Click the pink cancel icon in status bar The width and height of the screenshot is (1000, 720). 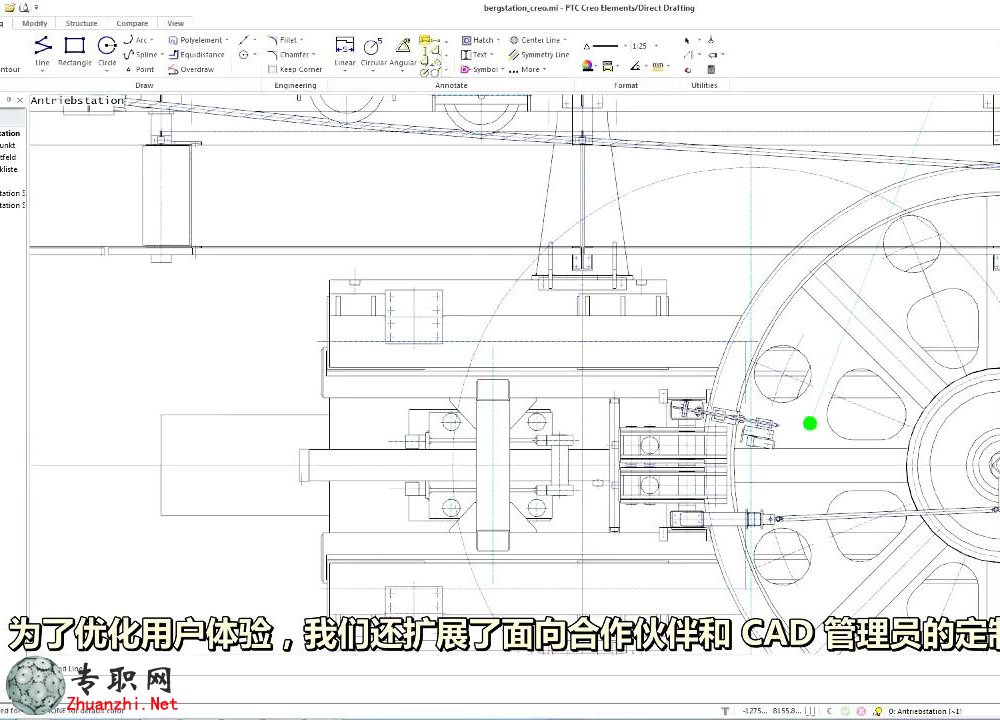tap(861, 710)
